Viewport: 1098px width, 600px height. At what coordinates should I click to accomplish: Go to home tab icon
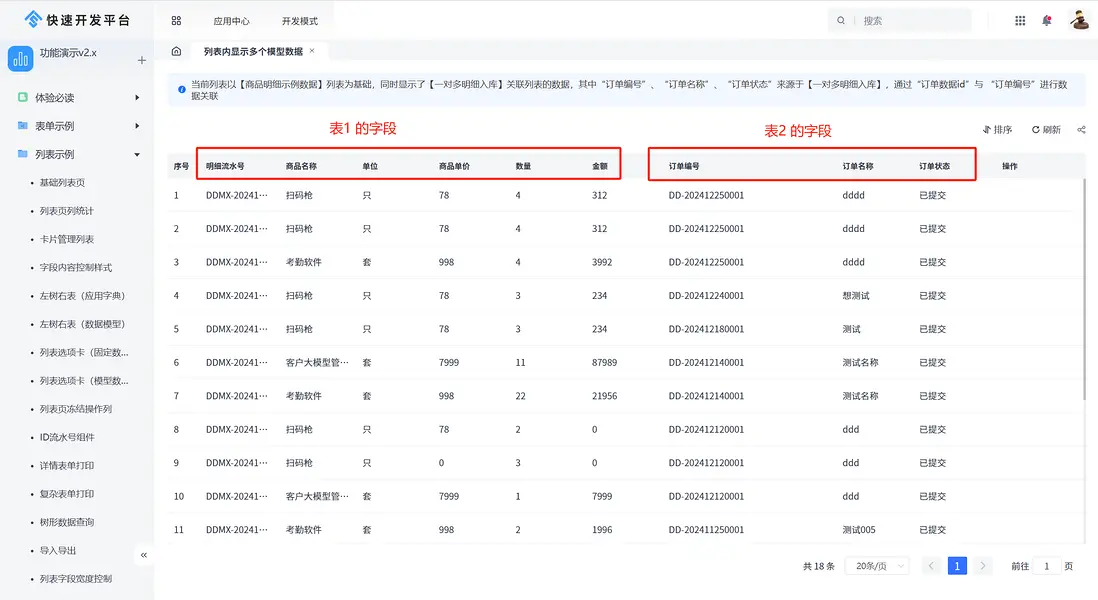(176, 51)
